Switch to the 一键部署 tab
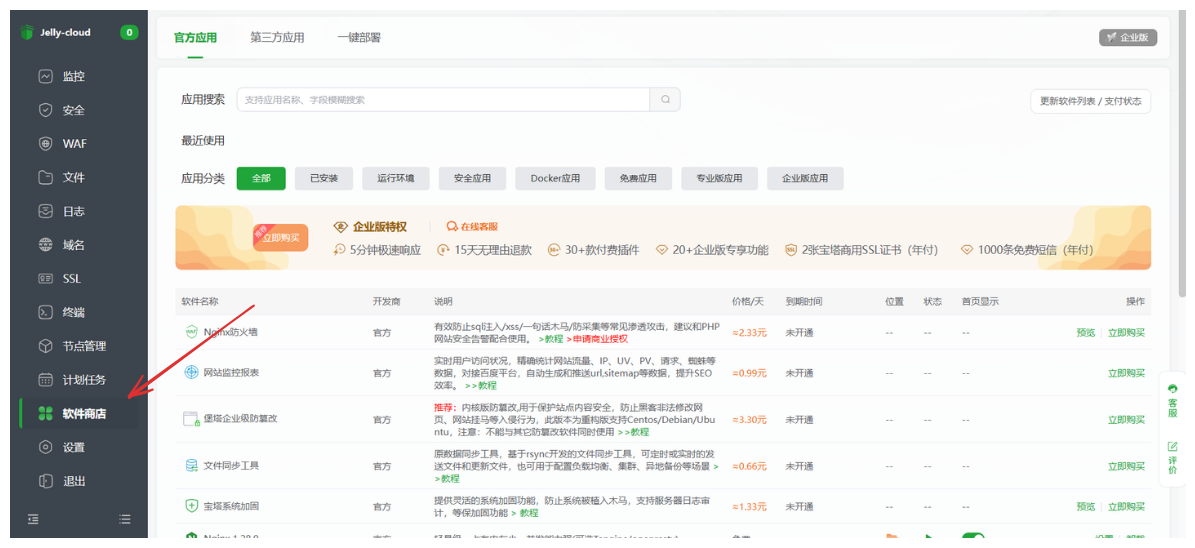This screenshot has height=548, width=1195. [359, 38]
